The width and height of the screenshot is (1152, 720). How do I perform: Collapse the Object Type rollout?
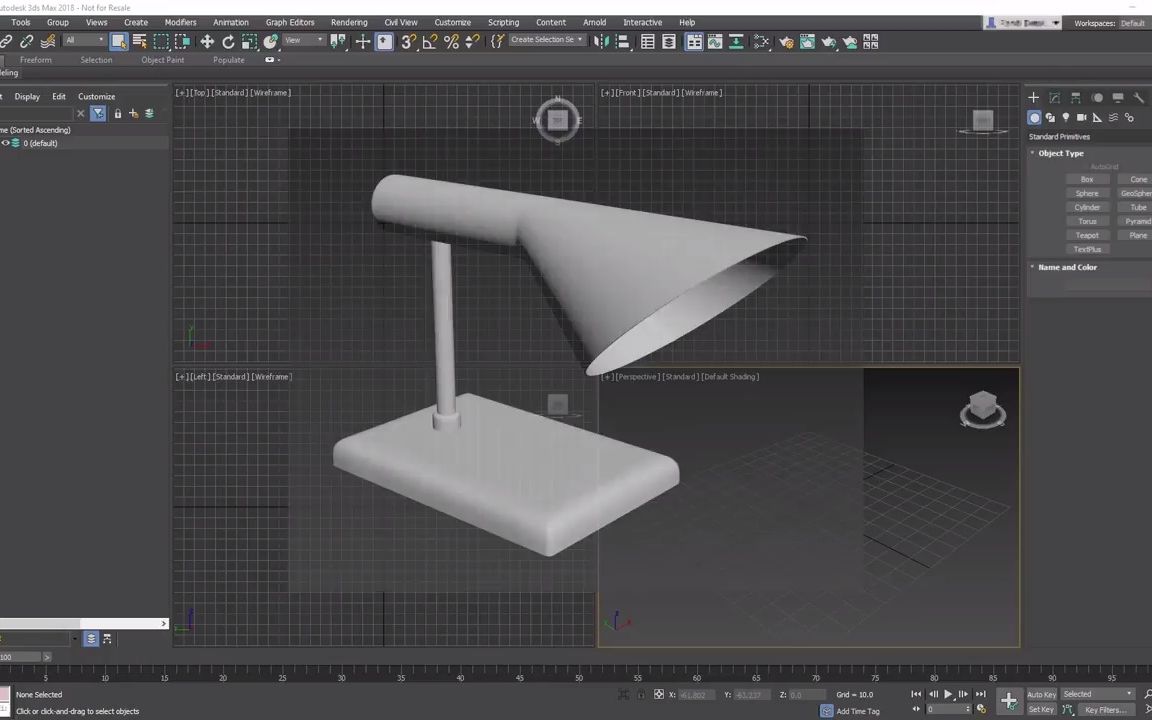(x=1061, y=153)
